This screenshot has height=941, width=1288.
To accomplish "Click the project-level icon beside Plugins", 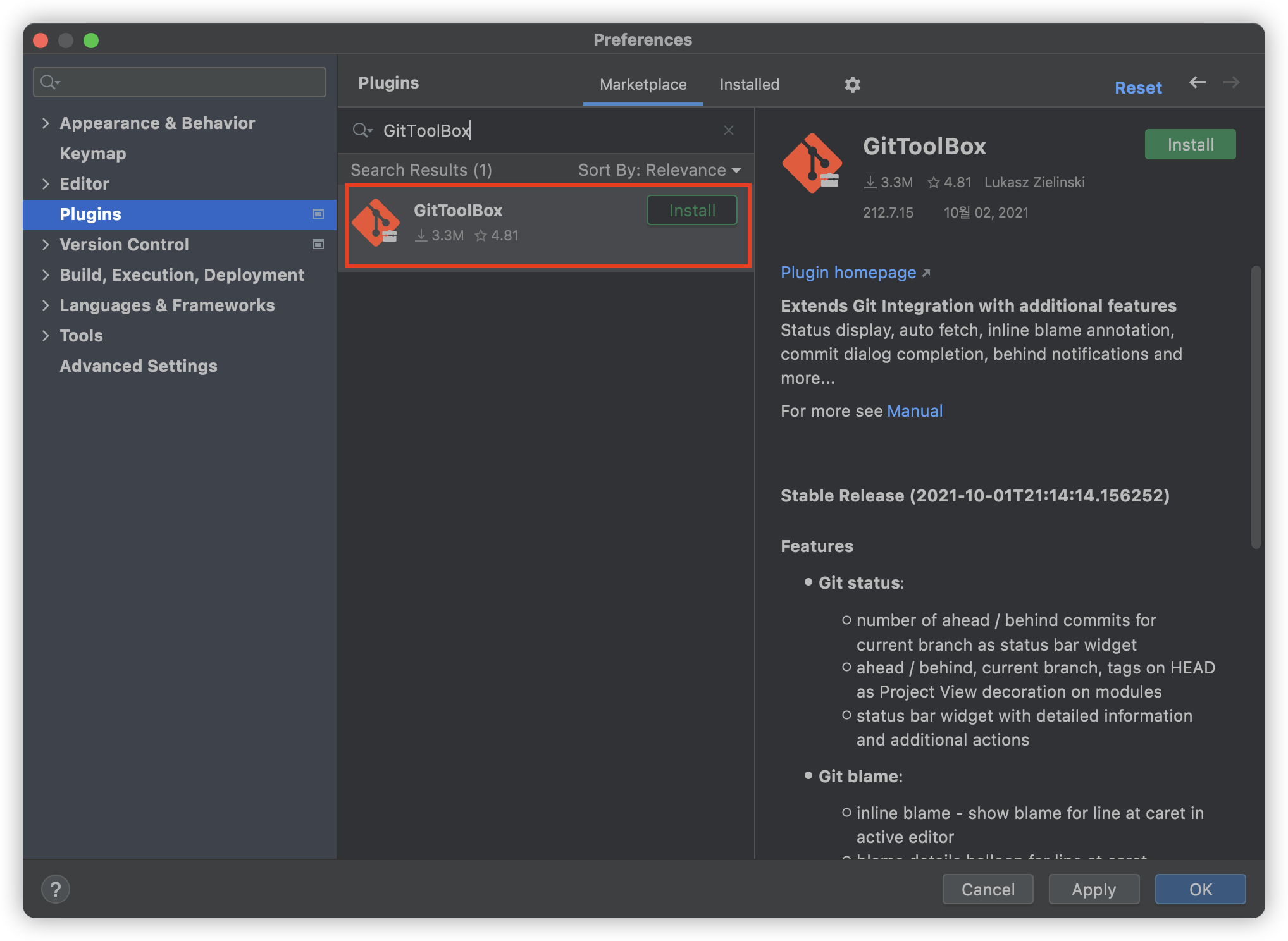I will pos(318,214).
